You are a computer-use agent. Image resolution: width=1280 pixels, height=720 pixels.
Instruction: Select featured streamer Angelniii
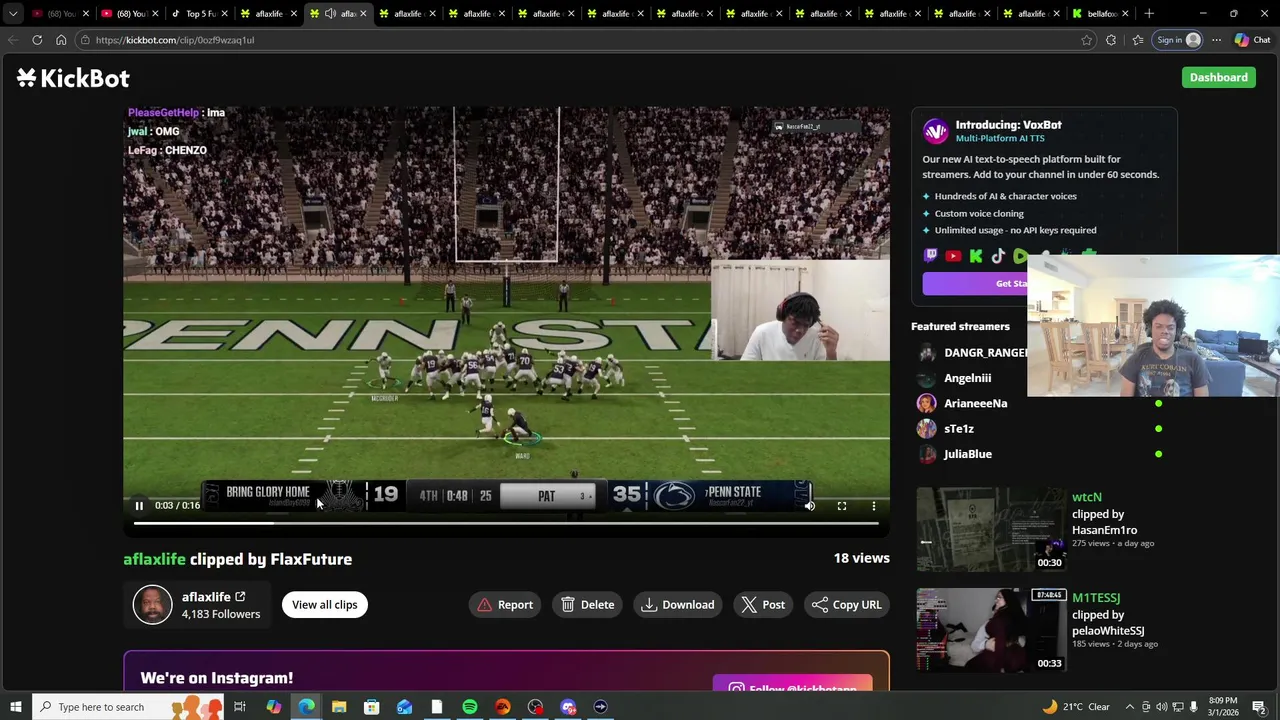[x=967, y=378]
